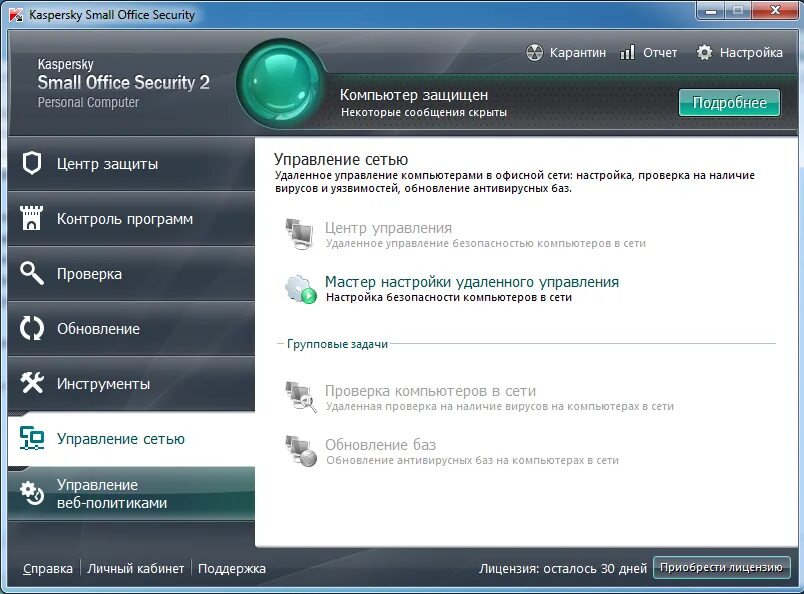Open the Справка help link
The height and width of the screenshot is (594, 804).
48,568
